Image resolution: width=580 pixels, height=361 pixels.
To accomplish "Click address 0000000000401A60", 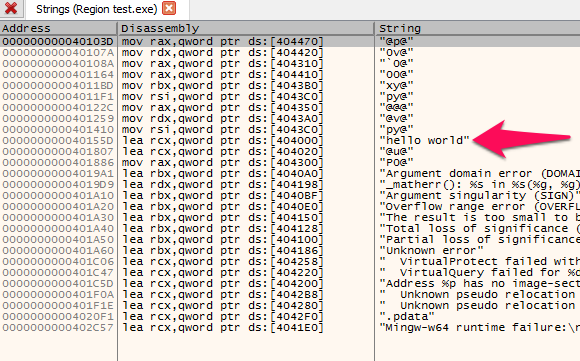I will [58, 250].
